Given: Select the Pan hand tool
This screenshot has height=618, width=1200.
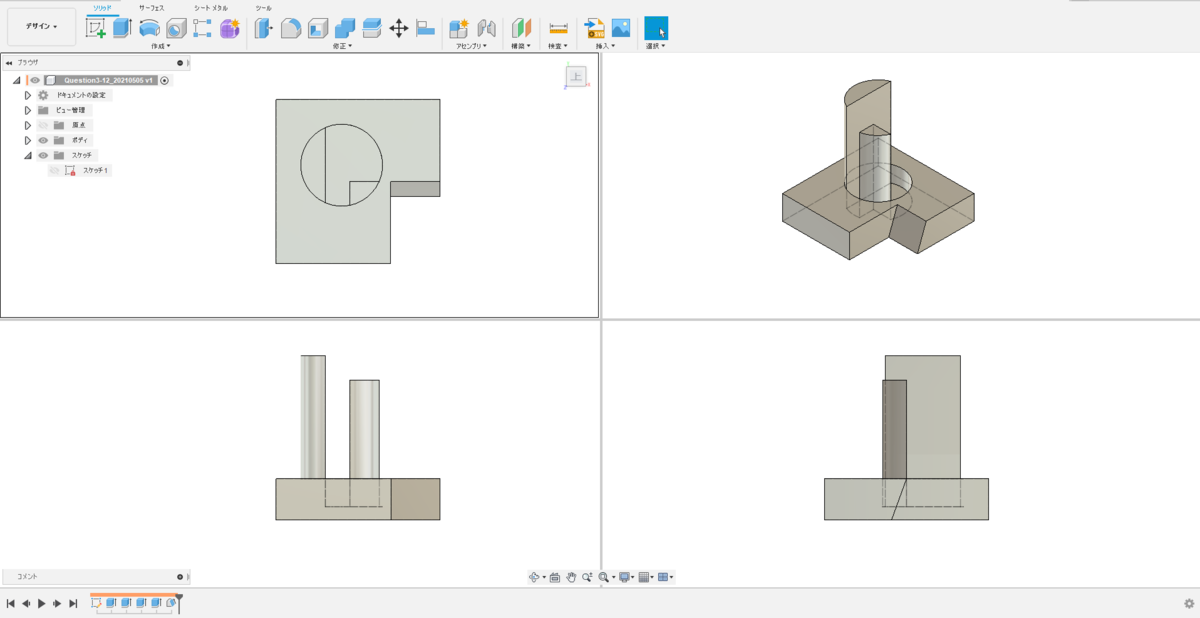Looking at the screenshot, I should point(571,577).
